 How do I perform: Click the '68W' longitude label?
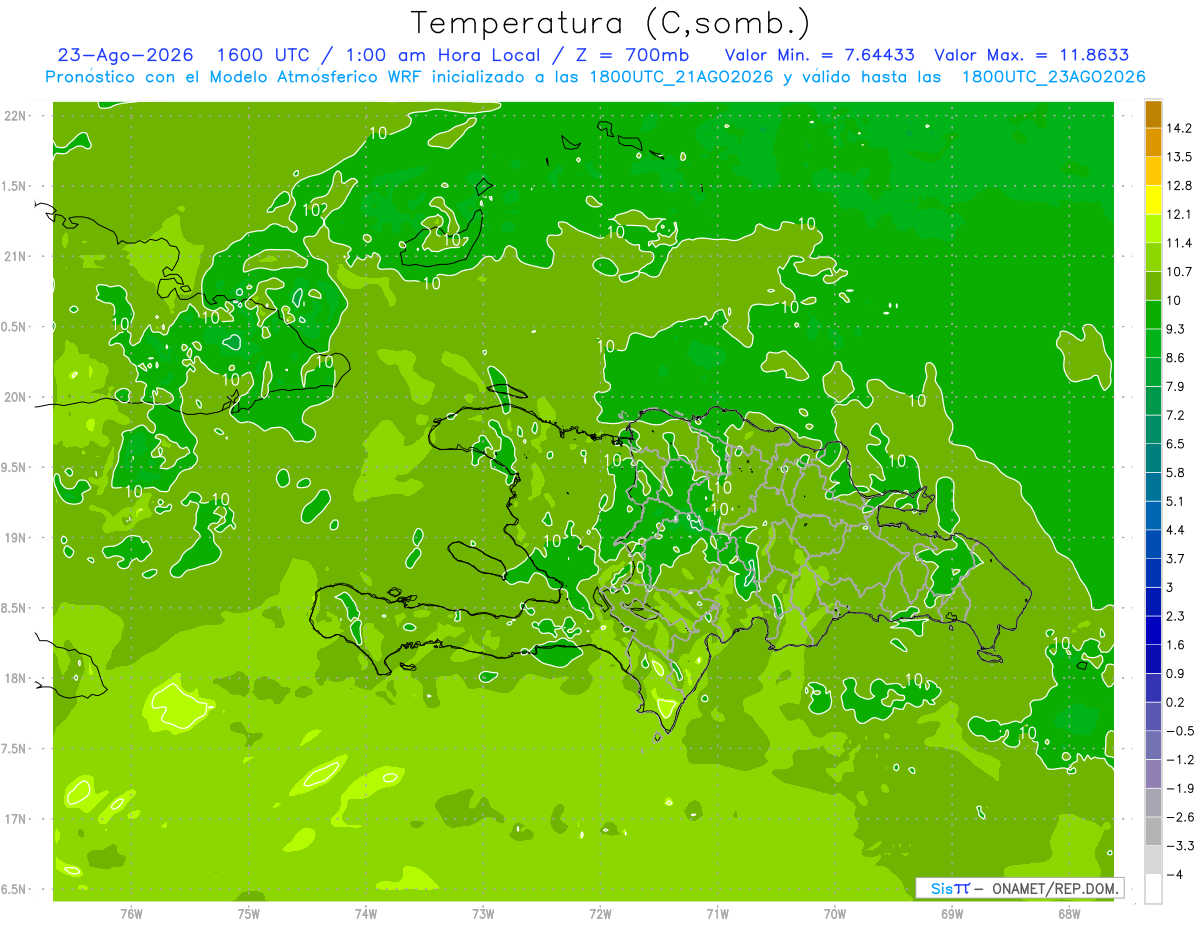(1069, 913)
